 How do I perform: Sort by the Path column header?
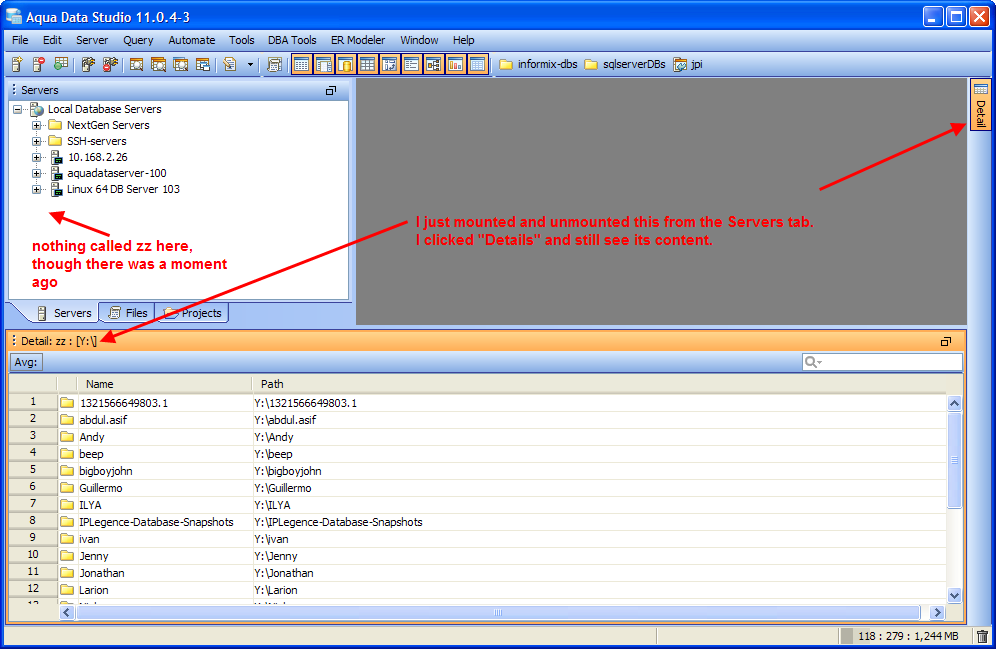[598, 384]
